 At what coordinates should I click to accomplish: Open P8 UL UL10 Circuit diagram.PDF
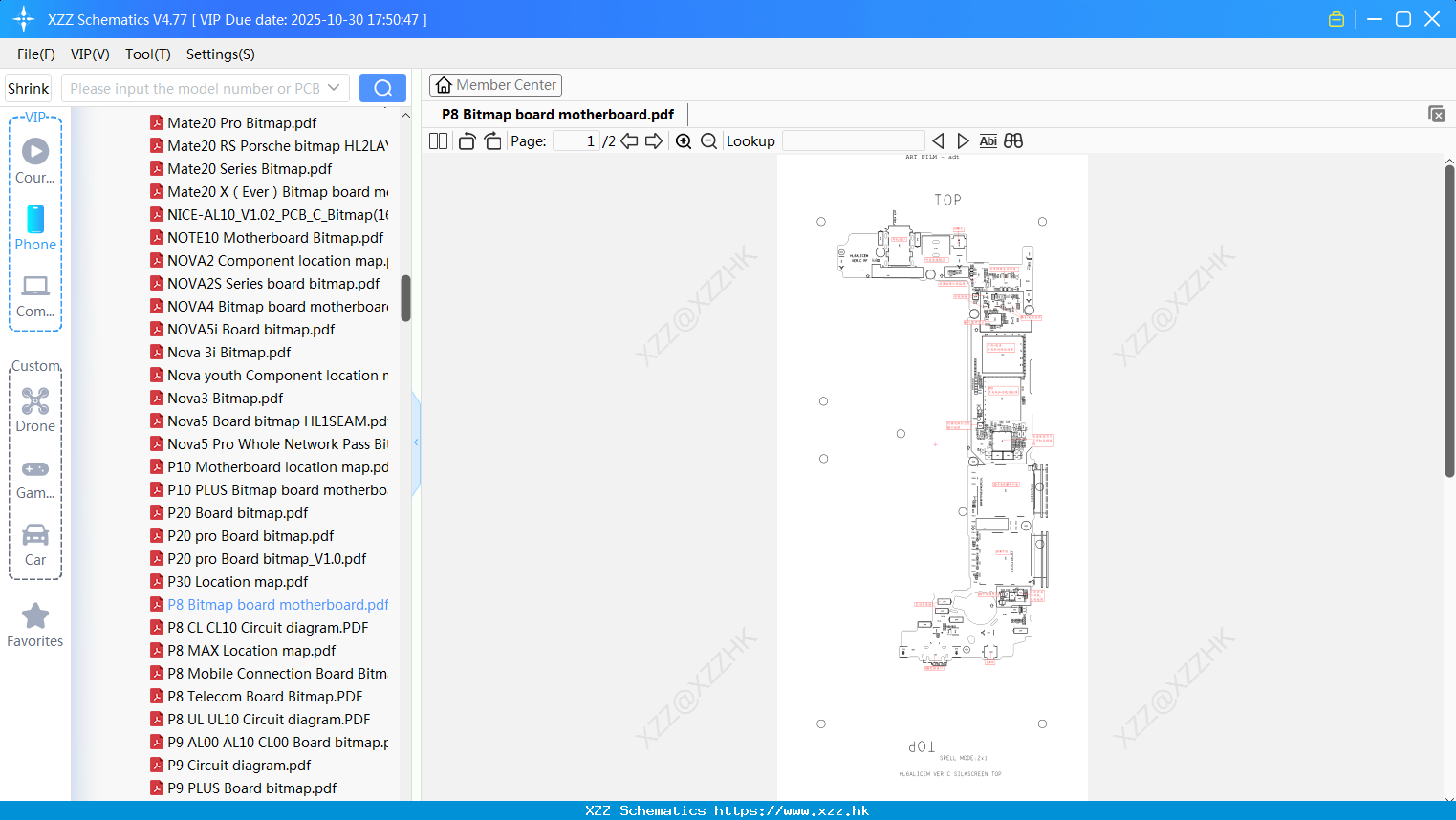(269, 719)
